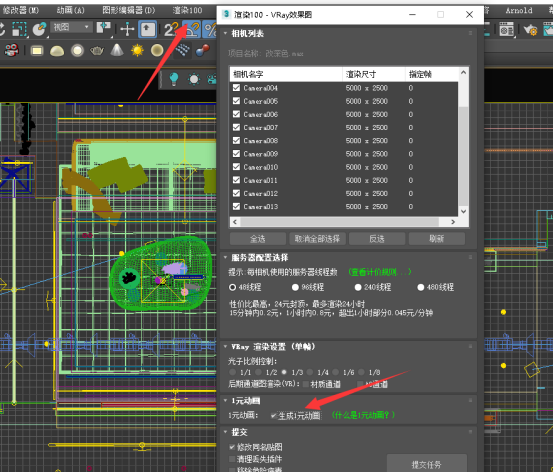Image resolution: width=554 pixels, height=472 pixels.
Task: Toggle the percent snap icon
Action: tap(210, 29)
